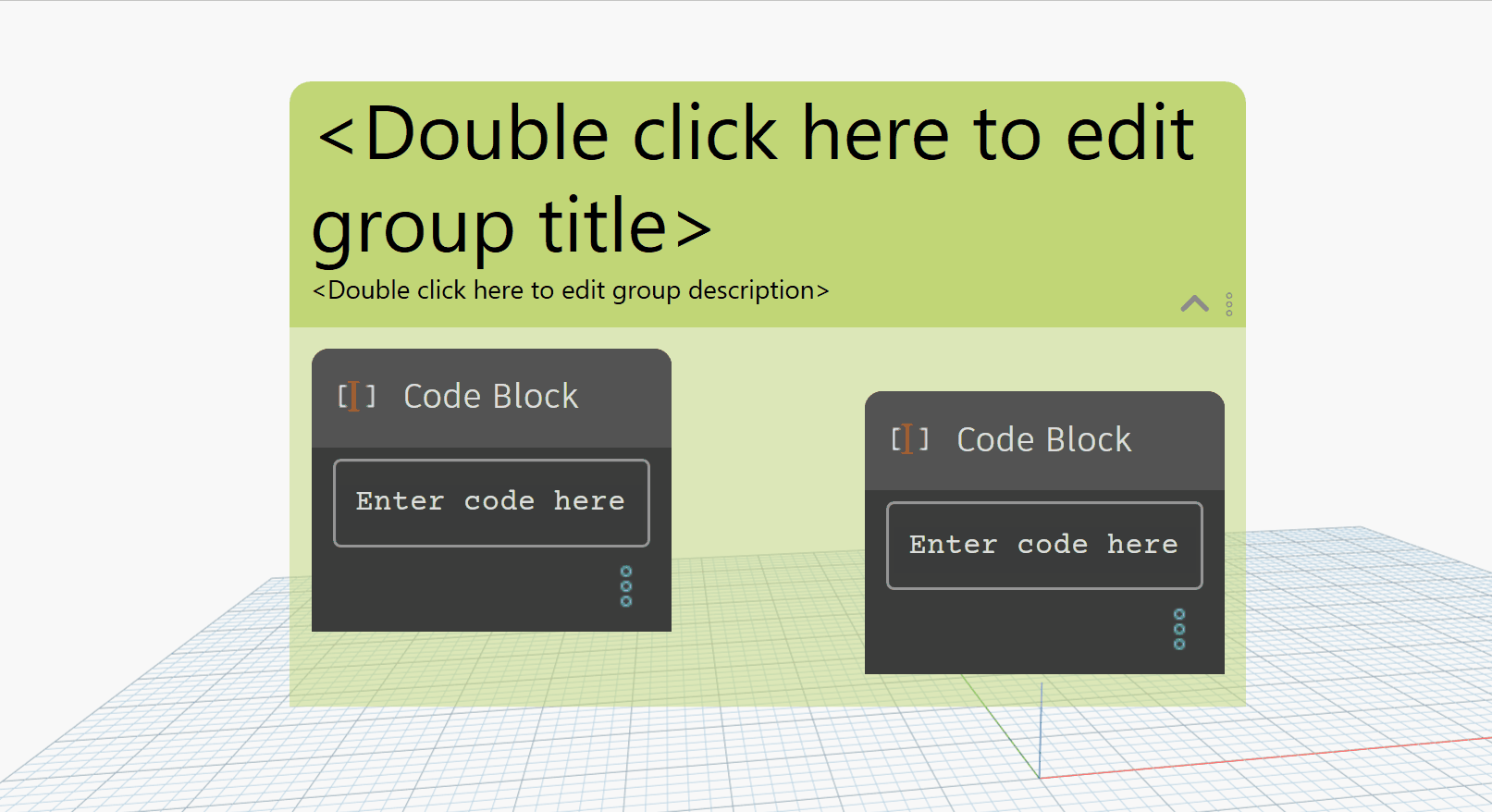The width and height of the screenshot is (1492, 812).
Task: Collapse the group with the chevron arrow
Action: (1194, 303)
